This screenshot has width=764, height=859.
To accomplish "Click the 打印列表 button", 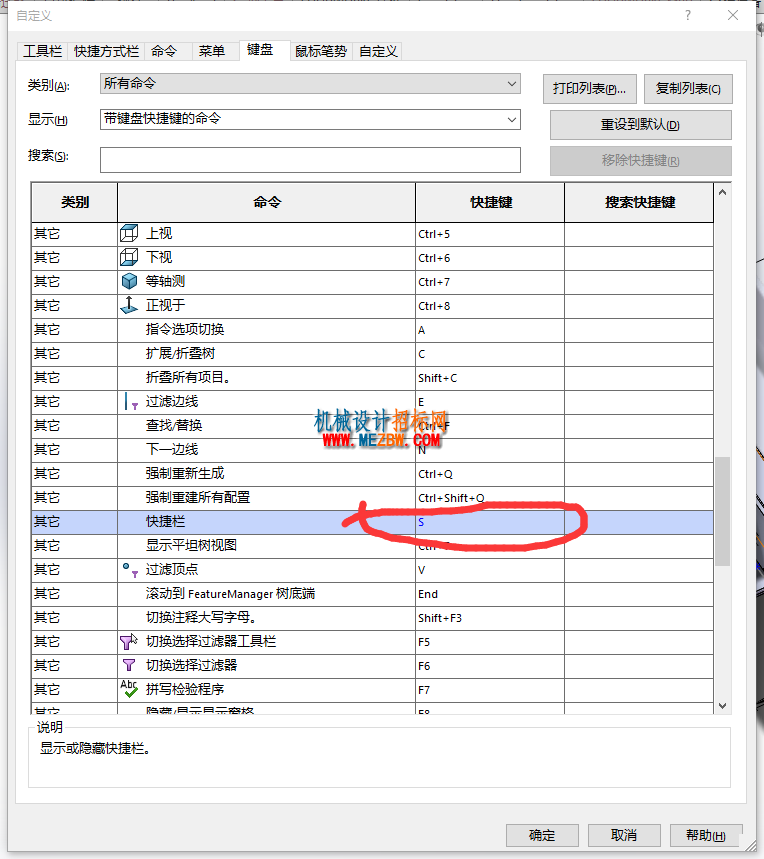I will tap(590, 89).
